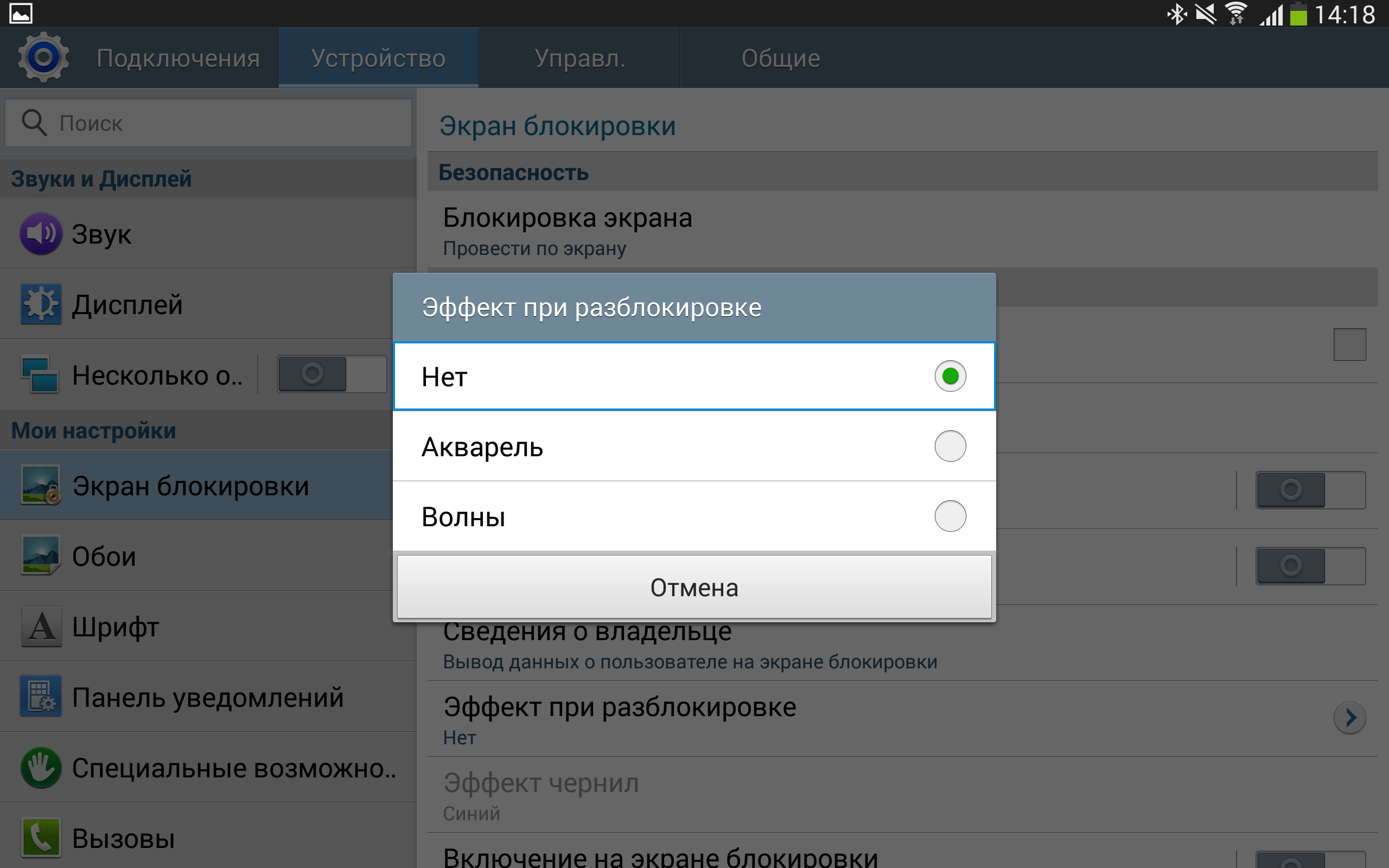Tap the Multi window icon
This screenshot has width=1389, height=868.
pyautogui.click(x=40, y=374)
